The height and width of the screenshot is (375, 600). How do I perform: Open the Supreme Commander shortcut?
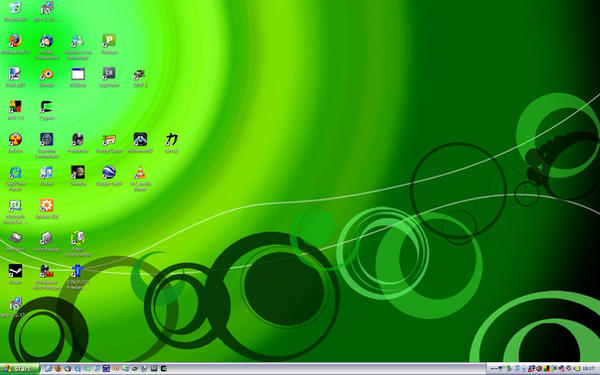point(47,140)
